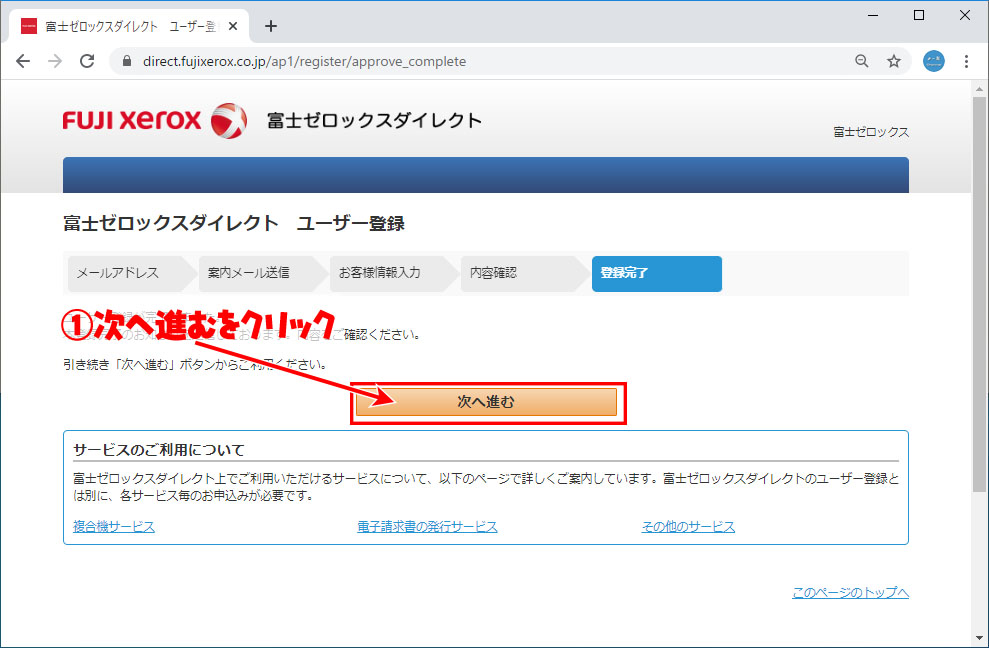Open Chrome three-dot menu
This screenshot has height=648, width=989.
[x=966, y=61]
